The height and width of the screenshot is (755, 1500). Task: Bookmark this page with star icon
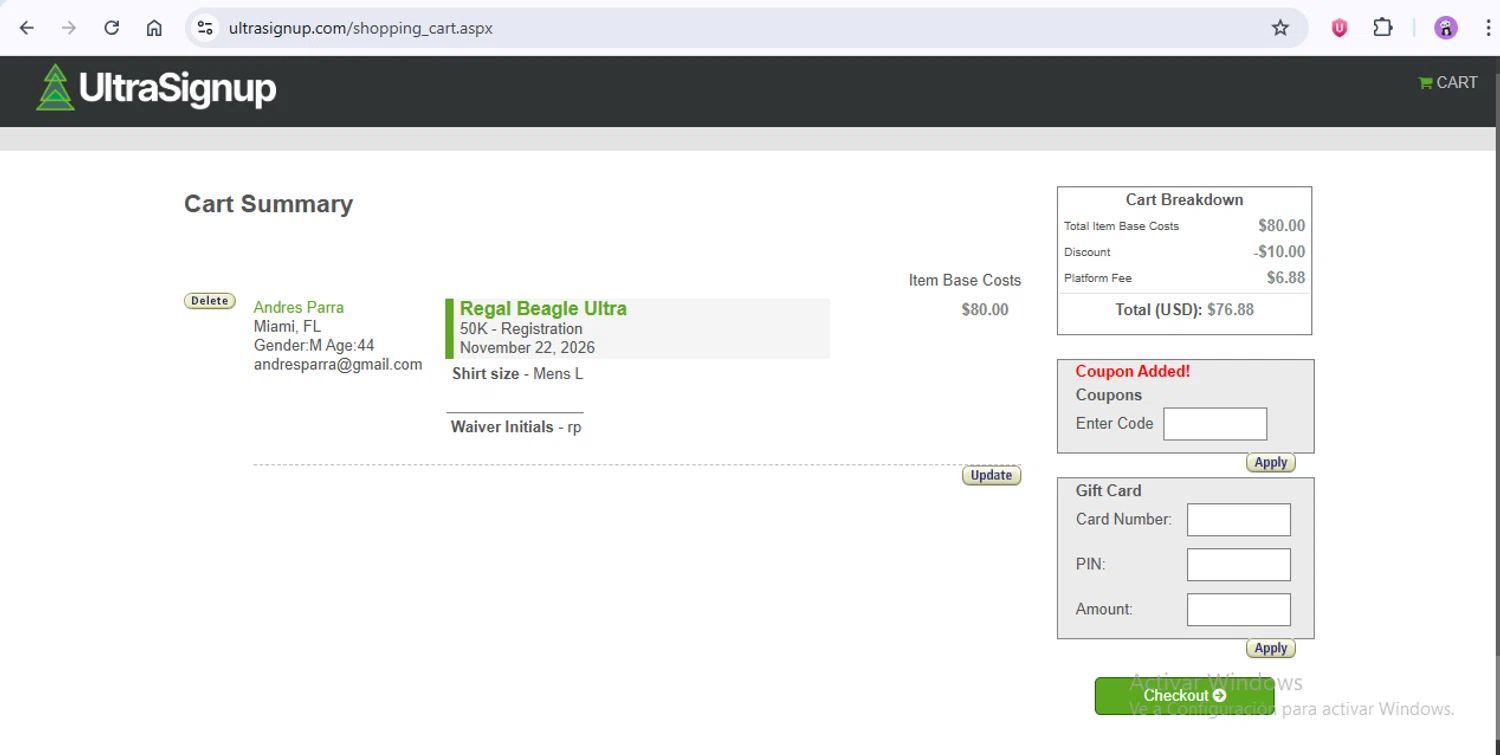pos(1280,28)
